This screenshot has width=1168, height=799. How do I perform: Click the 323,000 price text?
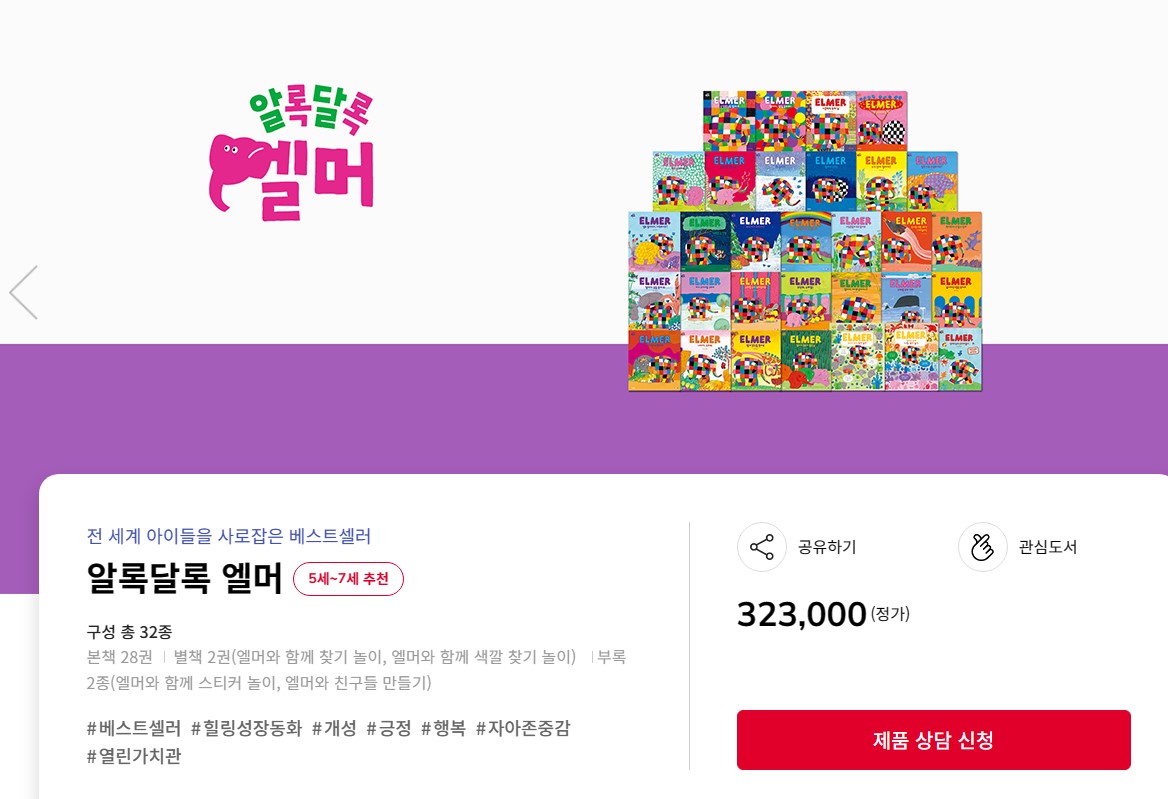[802, 615]
